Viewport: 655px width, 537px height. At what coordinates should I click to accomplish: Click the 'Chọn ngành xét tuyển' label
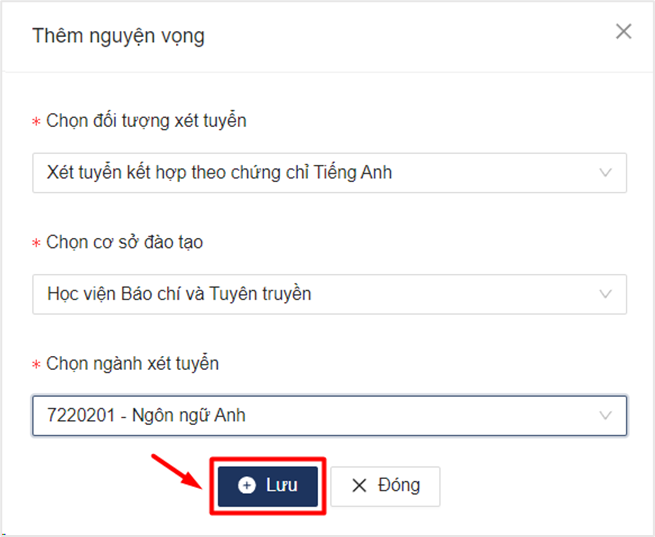pyautogui.click(x=132, y=364)
